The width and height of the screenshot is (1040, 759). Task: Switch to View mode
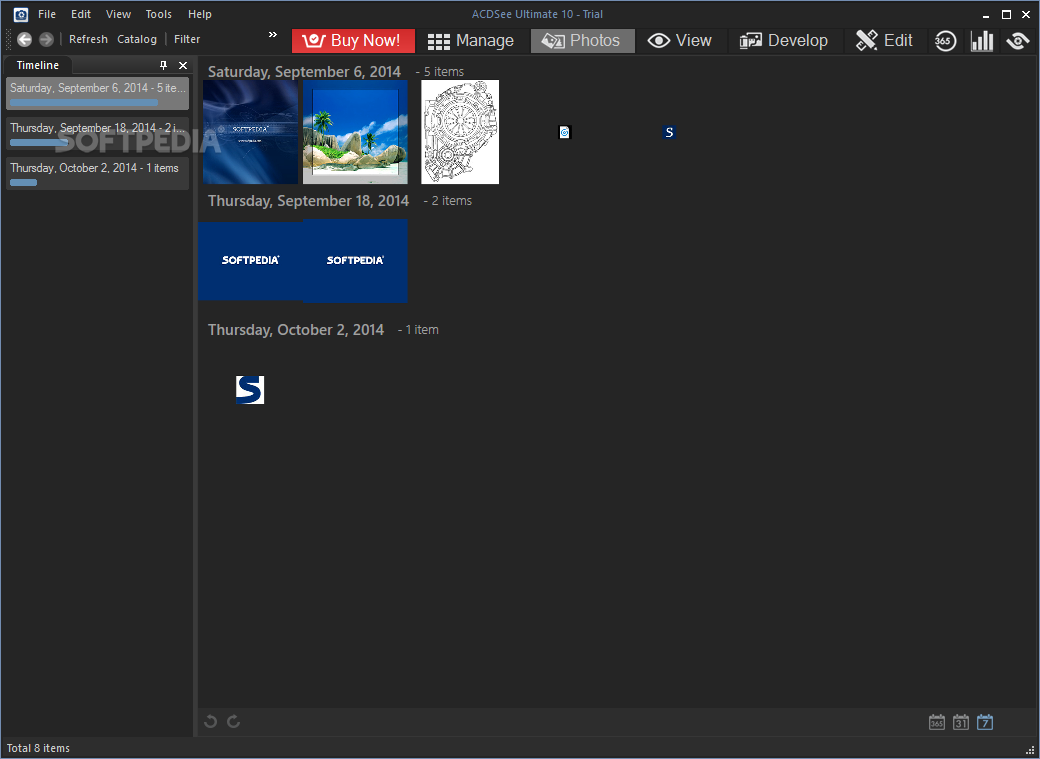click(680, 40)
